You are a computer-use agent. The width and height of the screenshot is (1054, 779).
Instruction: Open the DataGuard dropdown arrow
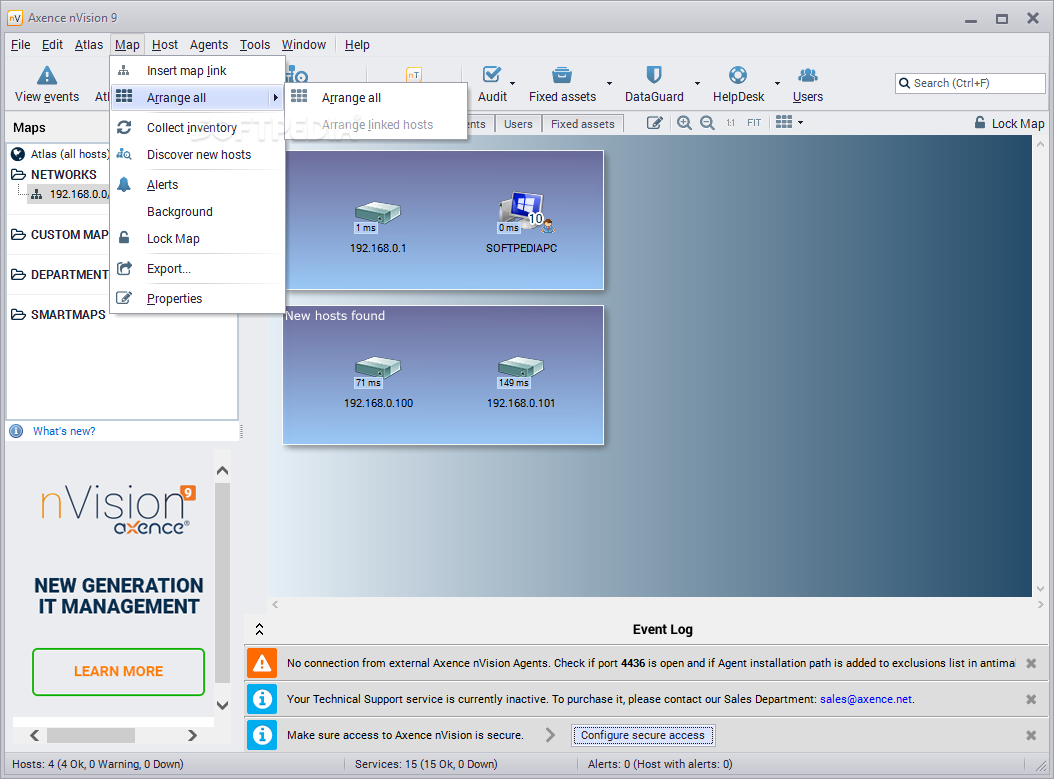(697, 83)
